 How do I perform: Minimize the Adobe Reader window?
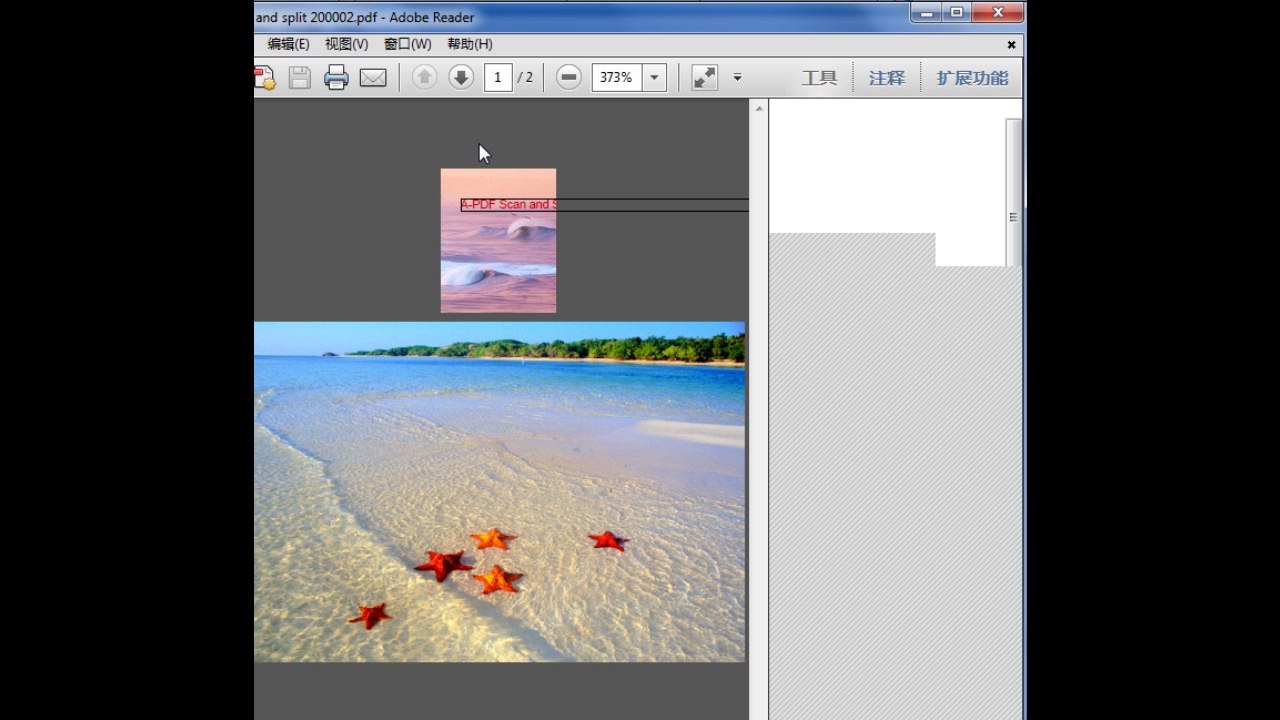point(926,13)
